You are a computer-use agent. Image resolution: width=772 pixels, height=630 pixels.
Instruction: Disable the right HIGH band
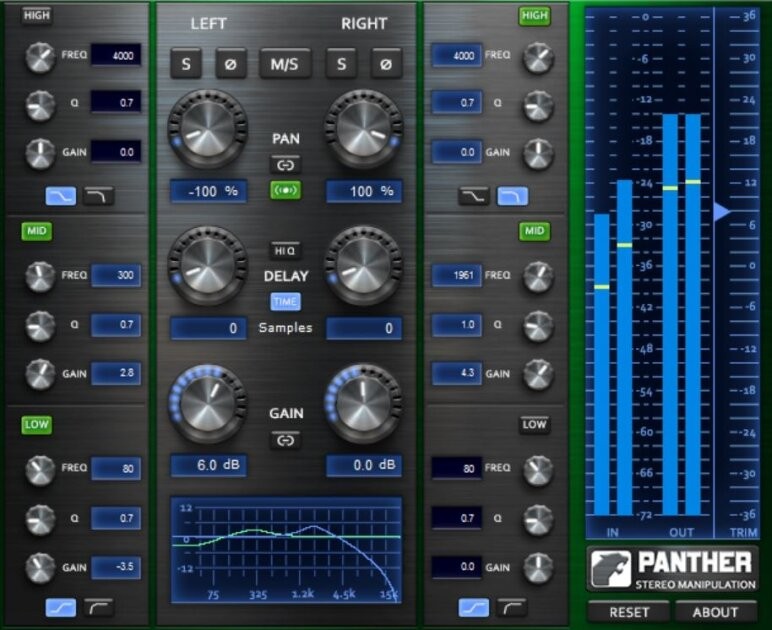click(x=535, y=16)
